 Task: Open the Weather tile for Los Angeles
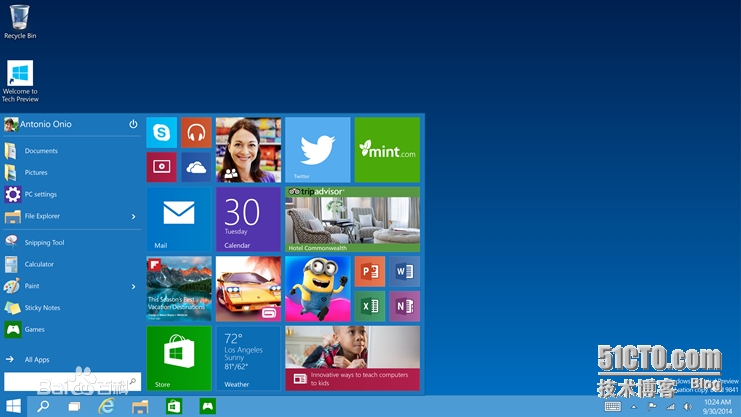pyautogui.click(x=248, y=358)
